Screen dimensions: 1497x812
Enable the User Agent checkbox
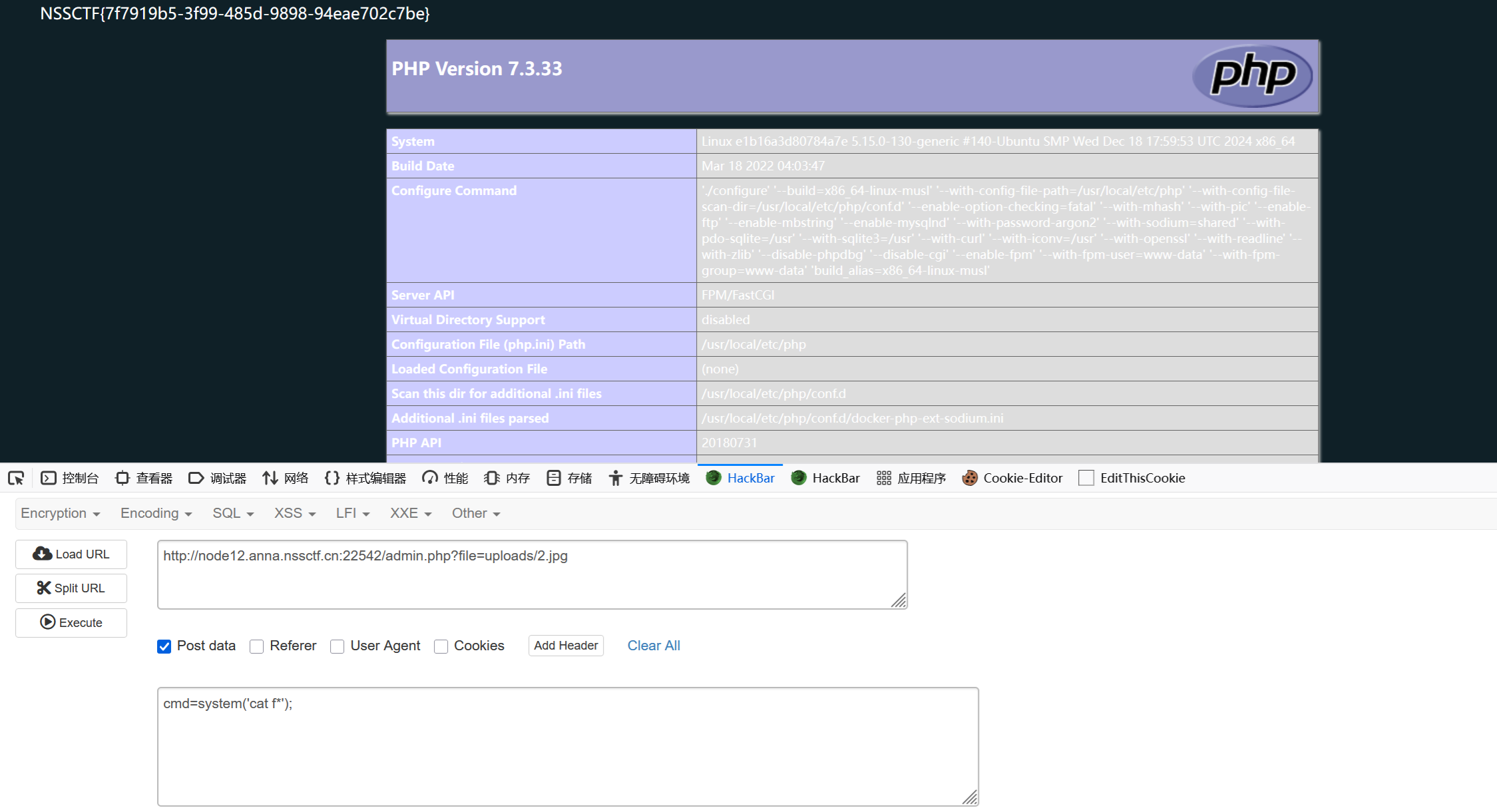[337, 646]
